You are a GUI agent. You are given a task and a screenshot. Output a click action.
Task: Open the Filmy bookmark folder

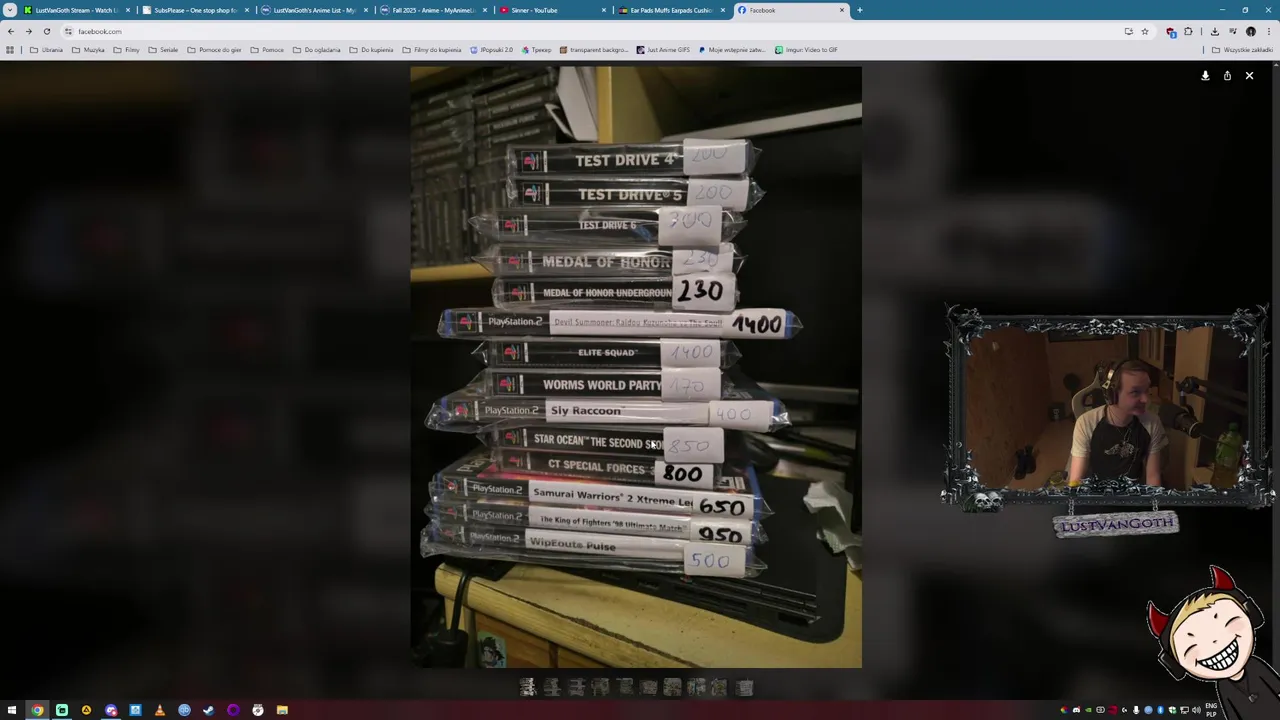point(127,49)
